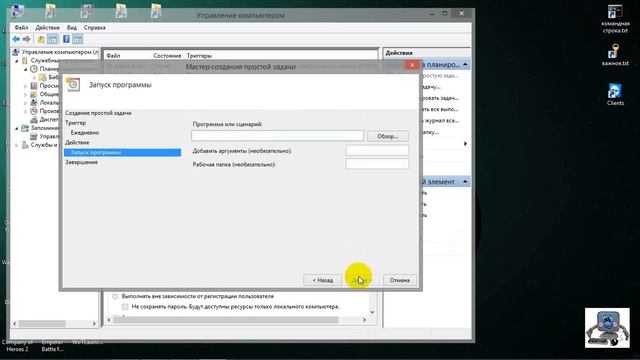640x360 pixels.
Task: Click the Служебные программы tools icon in tree
Action: tap(25, 60)
